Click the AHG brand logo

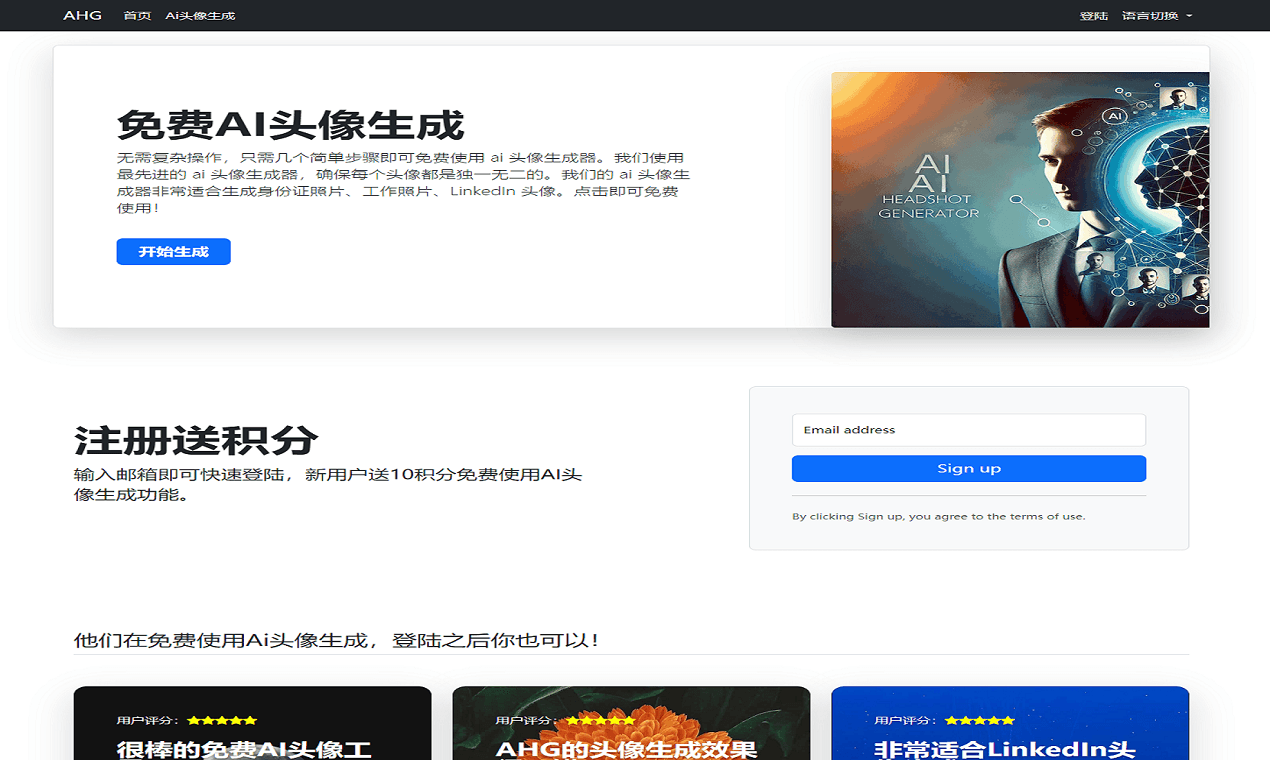coord(82,15)
